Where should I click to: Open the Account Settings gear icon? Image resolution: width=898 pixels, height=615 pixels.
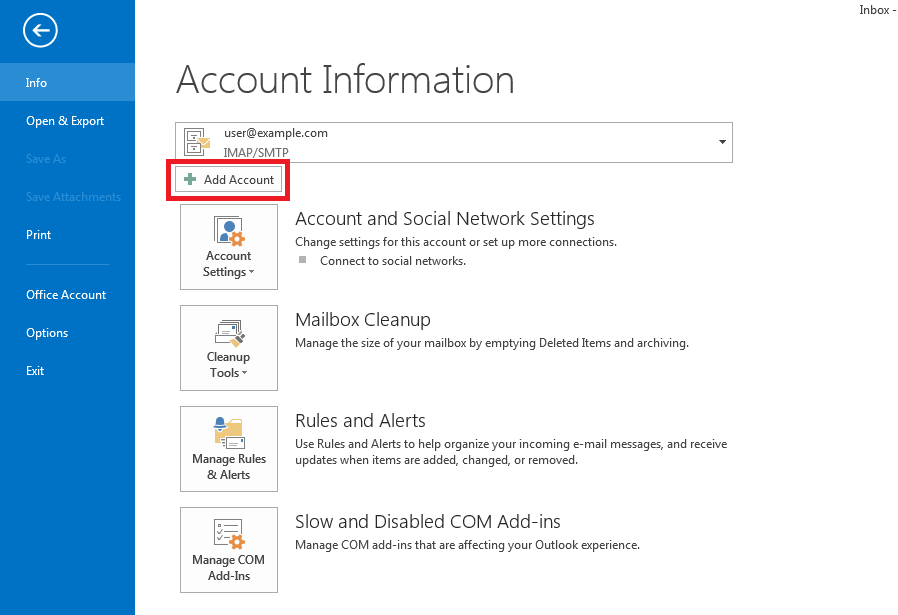tap(229, 232)
